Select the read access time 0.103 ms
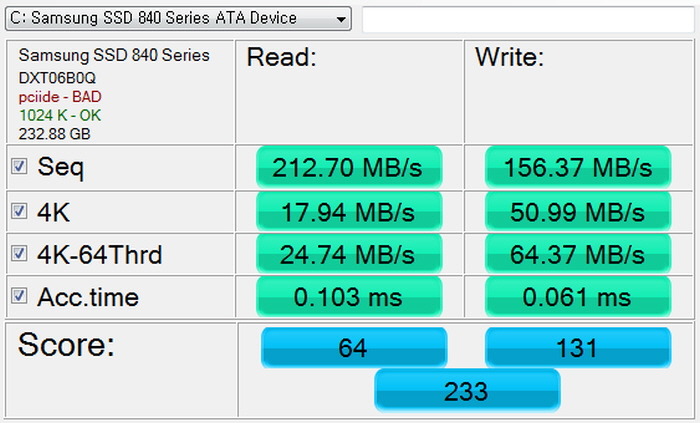The height and width of the screenshot is (423, 700). pos(349,296)
